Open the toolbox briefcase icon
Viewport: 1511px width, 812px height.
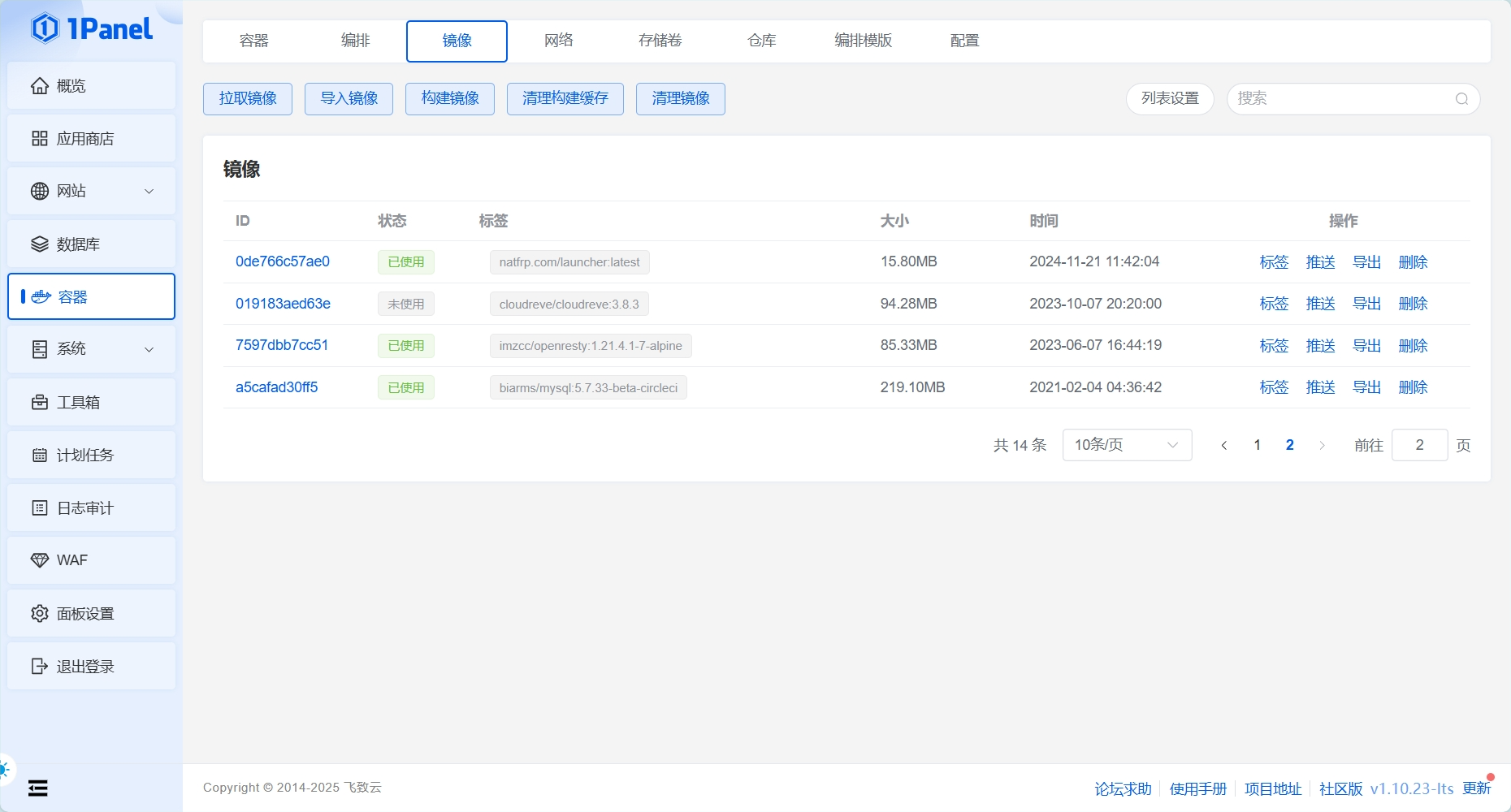[x=39, y=403]
